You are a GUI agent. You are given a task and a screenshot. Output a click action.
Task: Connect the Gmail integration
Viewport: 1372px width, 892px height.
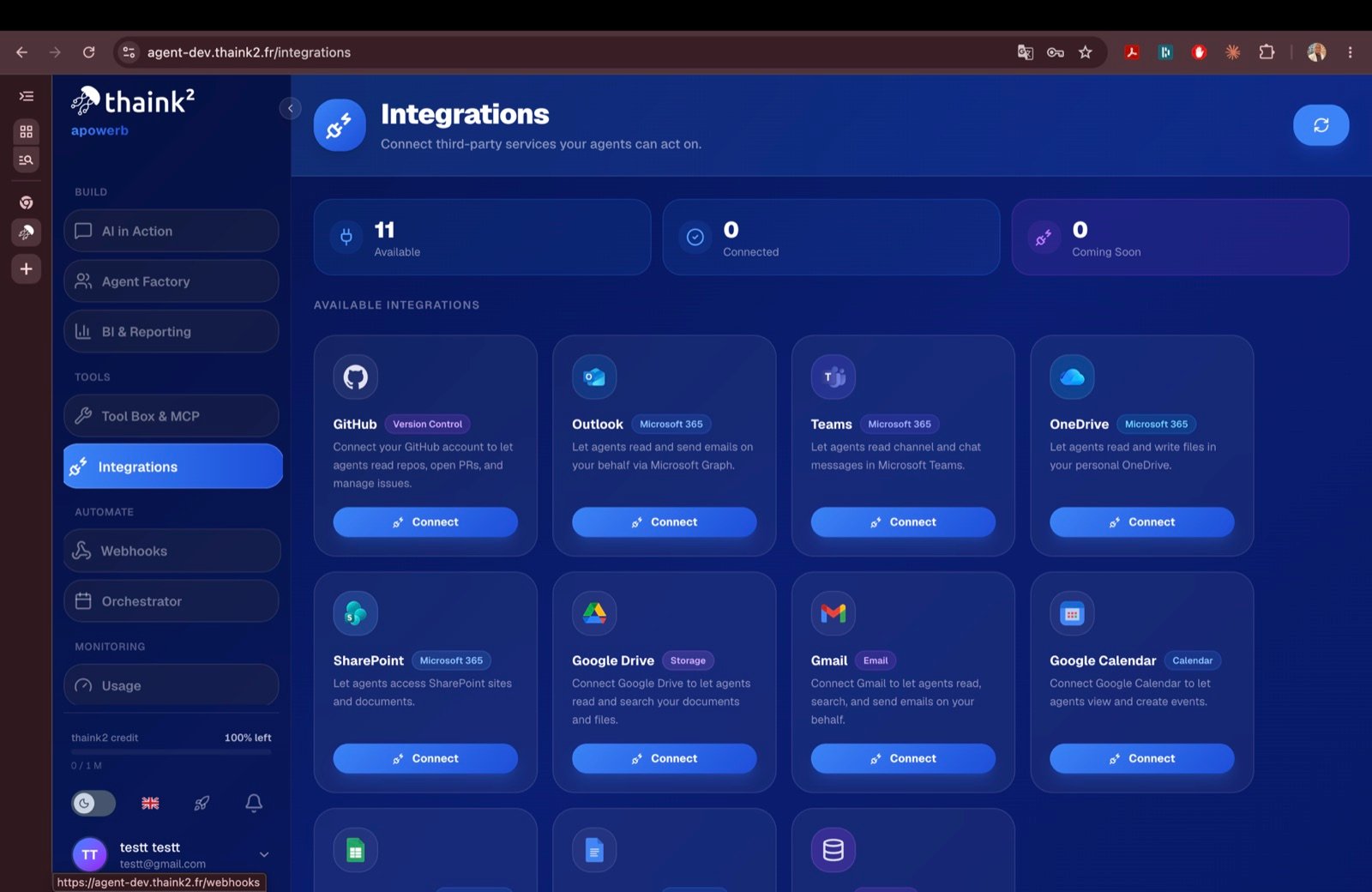pos(903,758)
